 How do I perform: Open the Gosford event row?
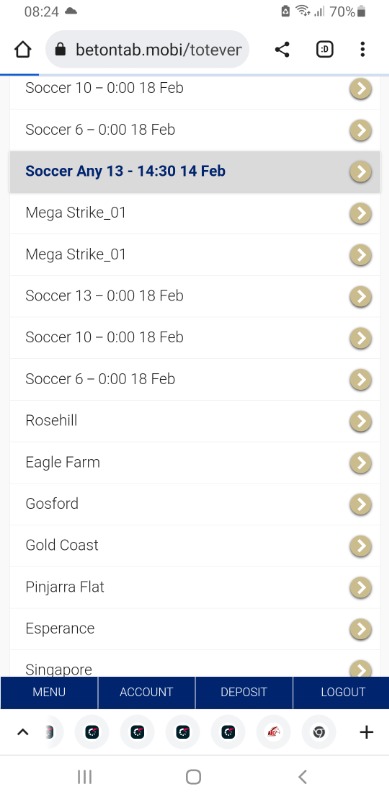point(195,504)
